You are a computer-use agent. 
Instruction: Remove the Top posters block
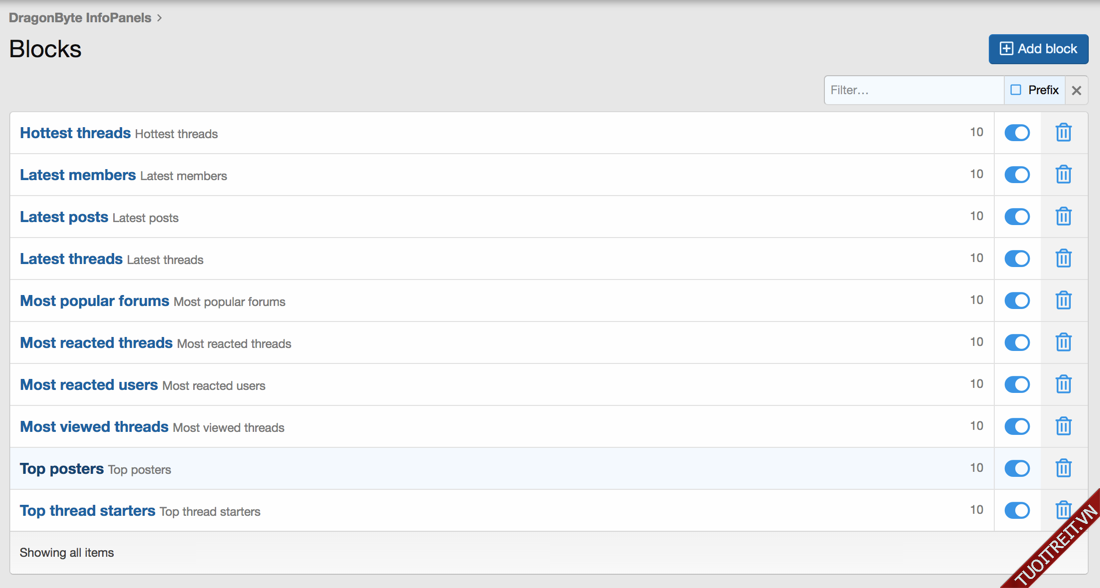pyautogui.click(x=1063, y=469)
